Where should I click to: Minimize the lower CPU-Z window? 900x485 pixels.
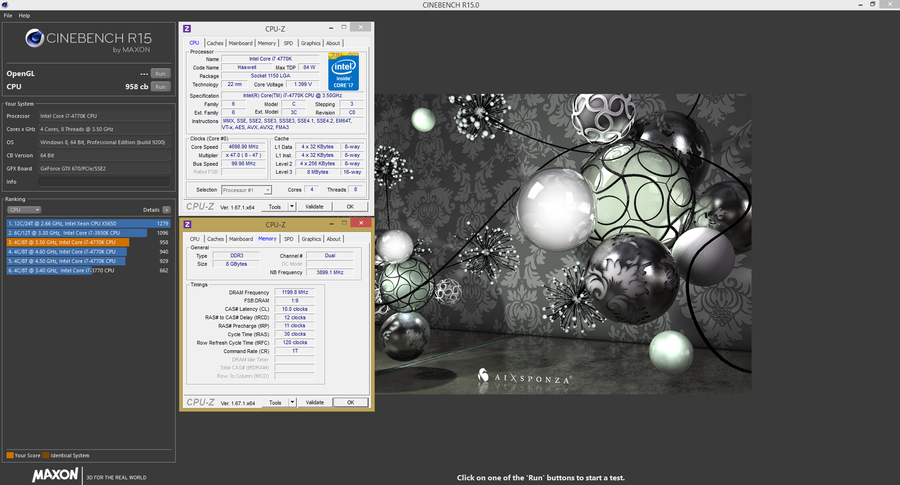tap(332, 223)
